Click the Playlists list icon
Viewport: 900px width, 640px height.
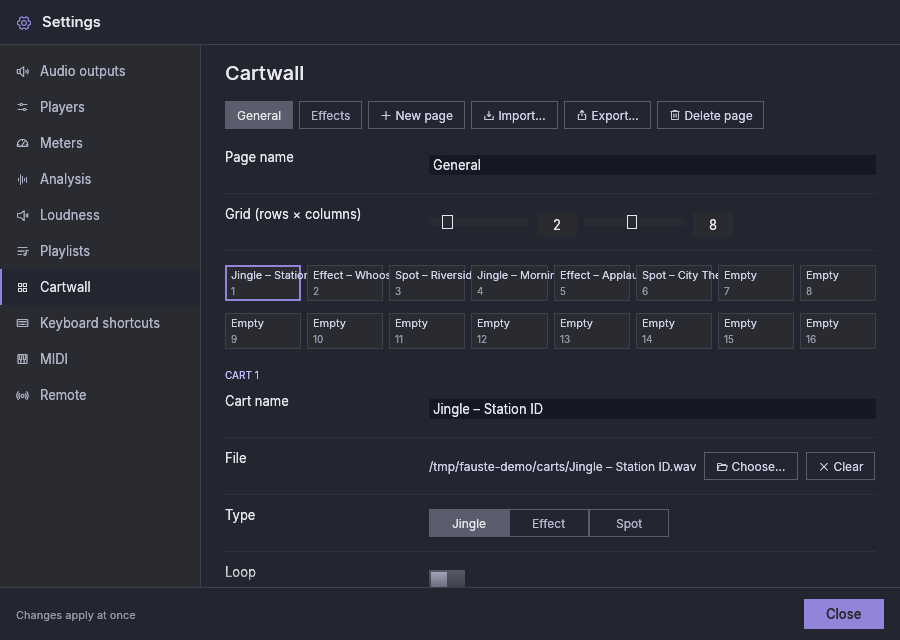pos(22,251)
